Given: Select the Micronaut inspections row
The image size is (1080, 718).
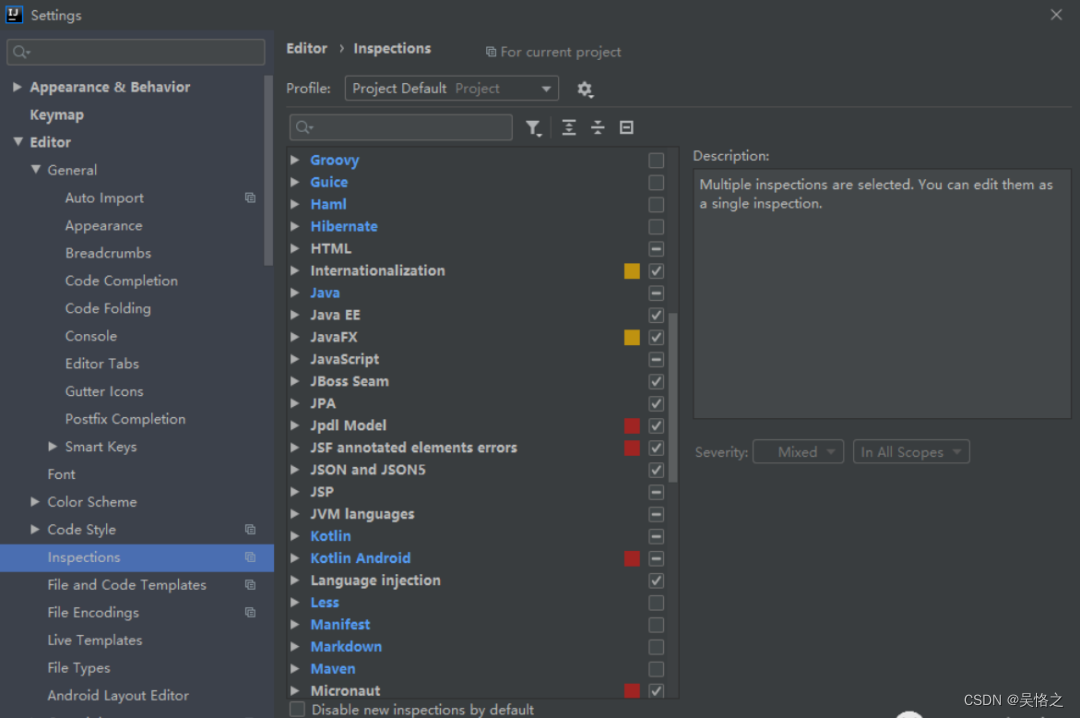Looking at the screenshot, I should pos(477,690).
